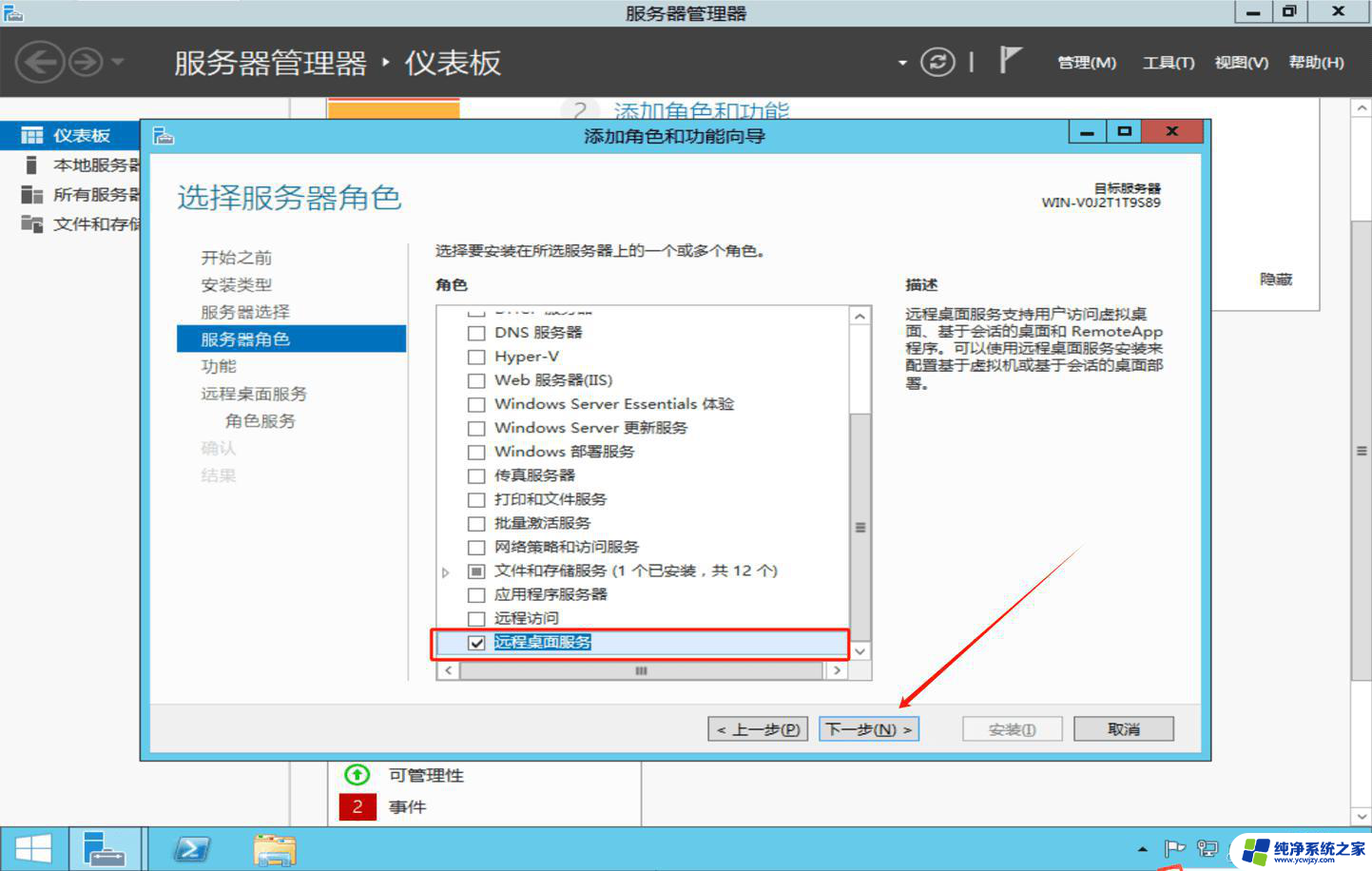Image resolution: width=1372 pixels, height=871 pixels.
Task: Click the Action Center flag in tray
Action: pyautogui.click(x=1175, y=848)
